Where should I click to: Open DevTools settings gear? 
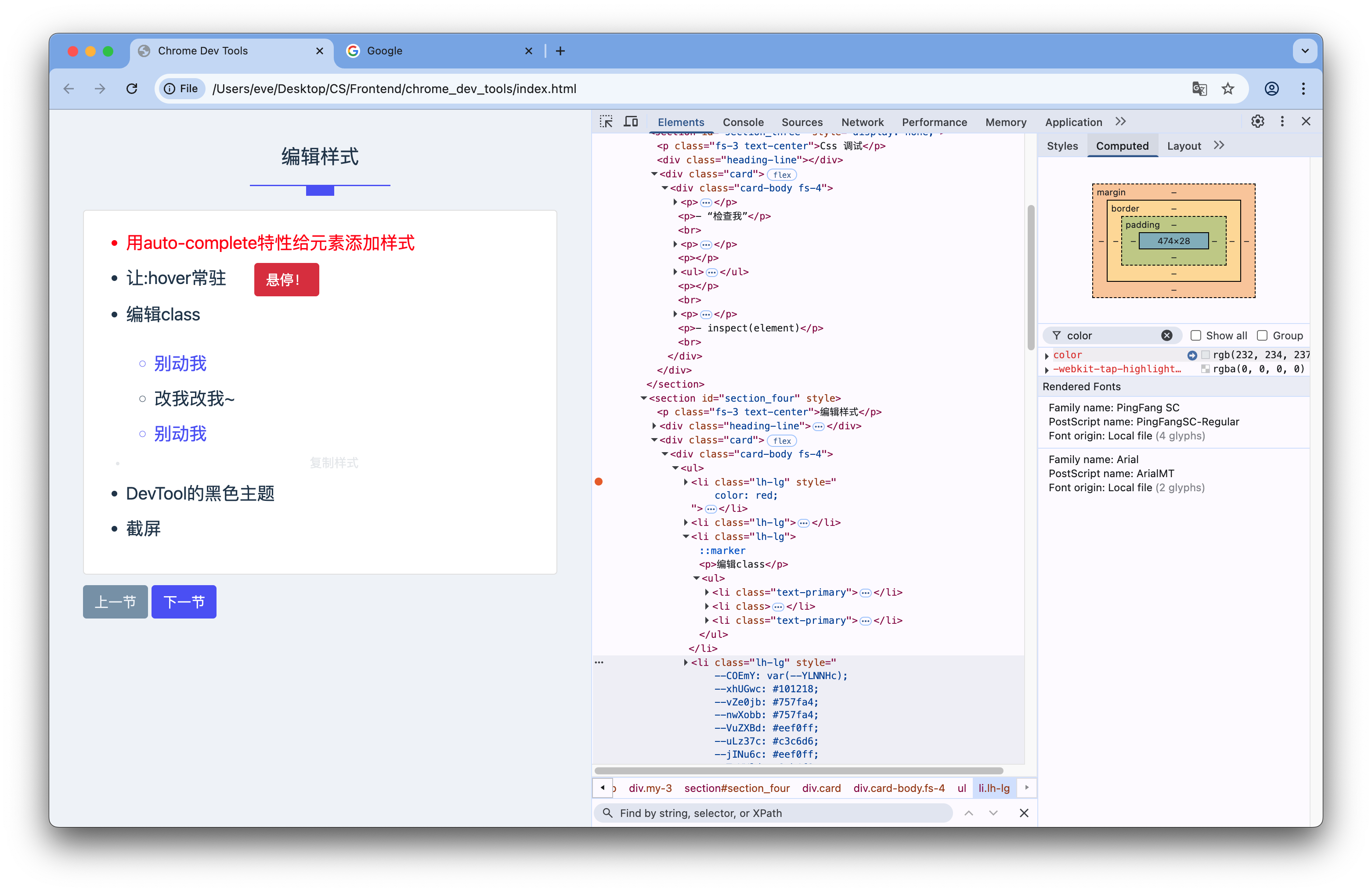click(x=1257, y=122)
